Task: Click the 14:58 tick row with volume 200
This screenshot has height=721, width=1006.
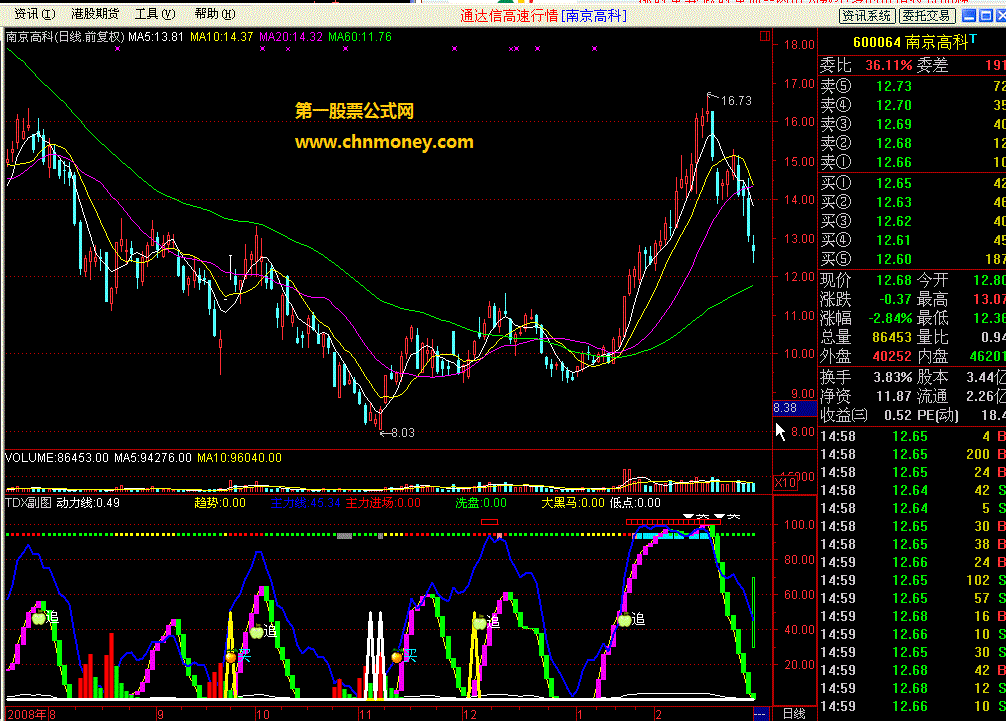Action: (x=912, y=454)
